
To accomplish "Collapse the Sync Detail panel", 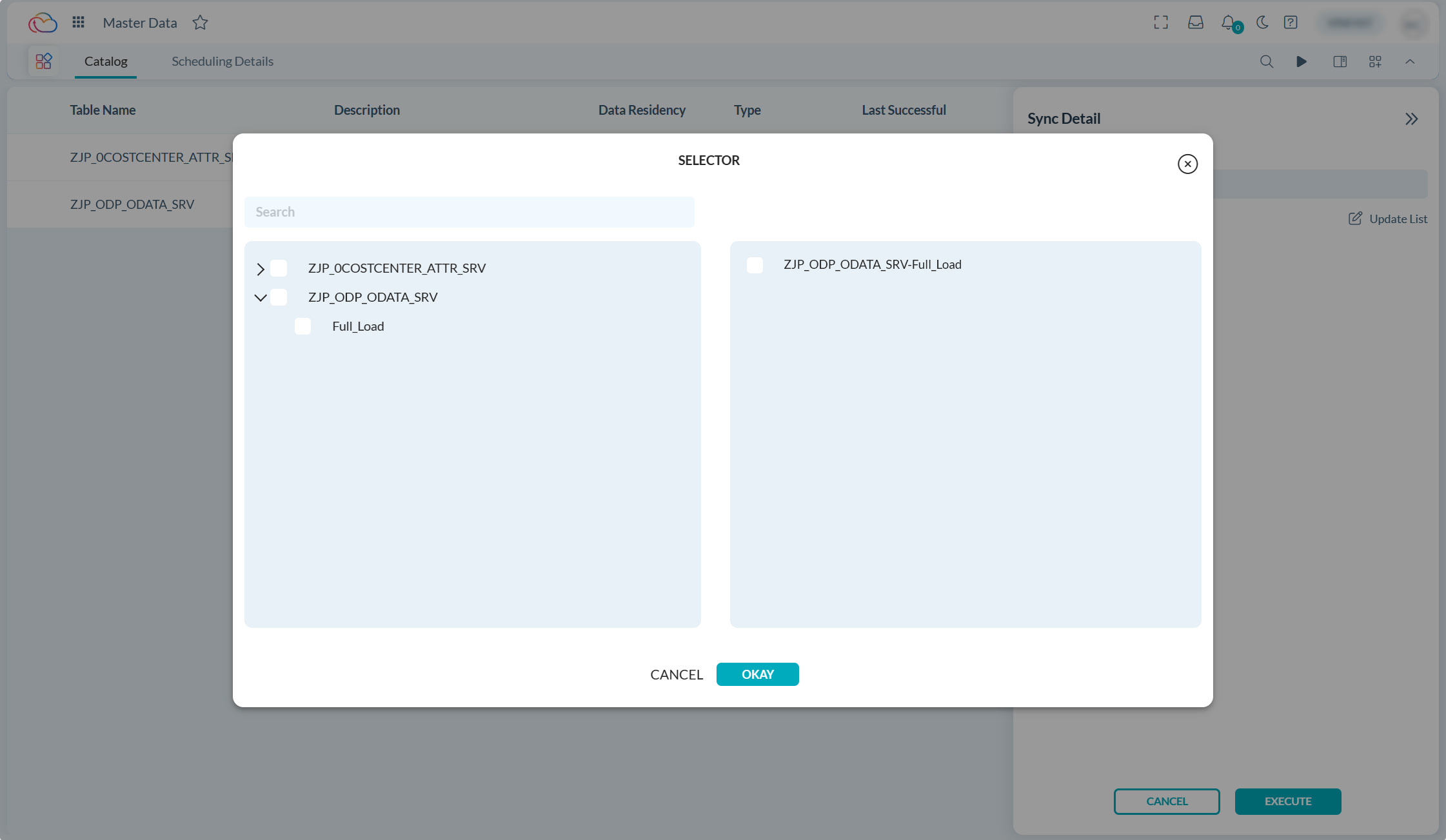I will (x=1412, y=119).
